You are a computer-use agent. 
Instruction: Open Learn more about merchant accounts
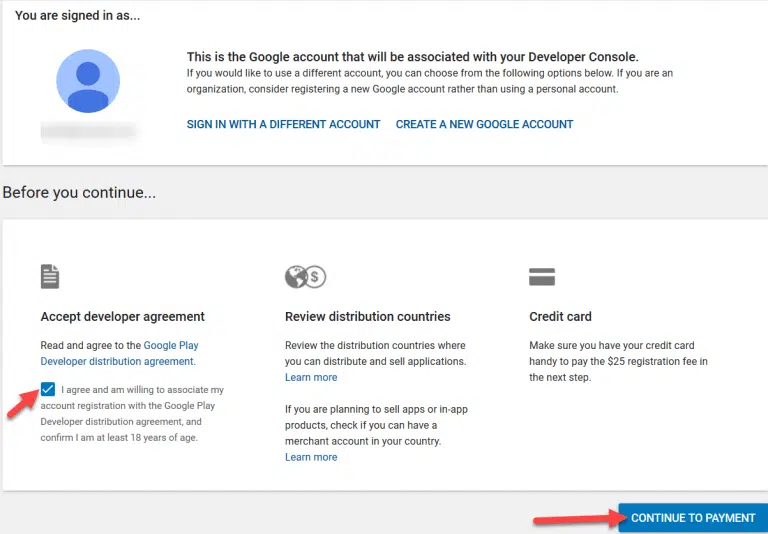click(x=311, y=457)
